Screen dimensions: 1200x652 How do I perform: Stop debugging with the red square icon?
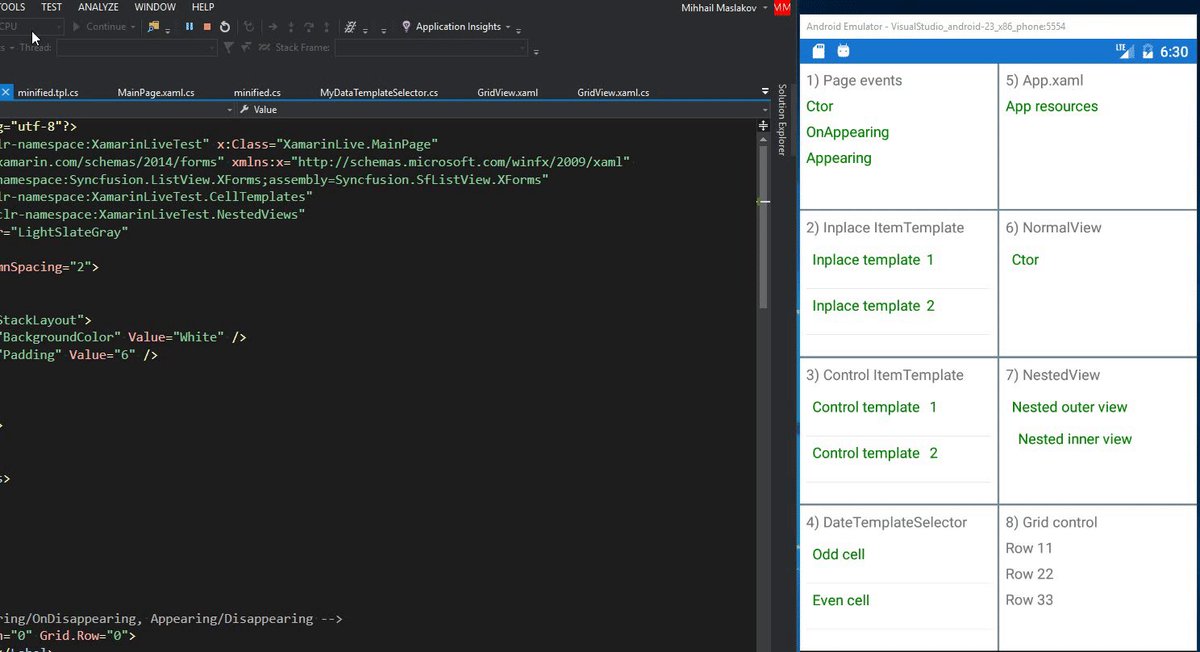[x=207, y=27]
